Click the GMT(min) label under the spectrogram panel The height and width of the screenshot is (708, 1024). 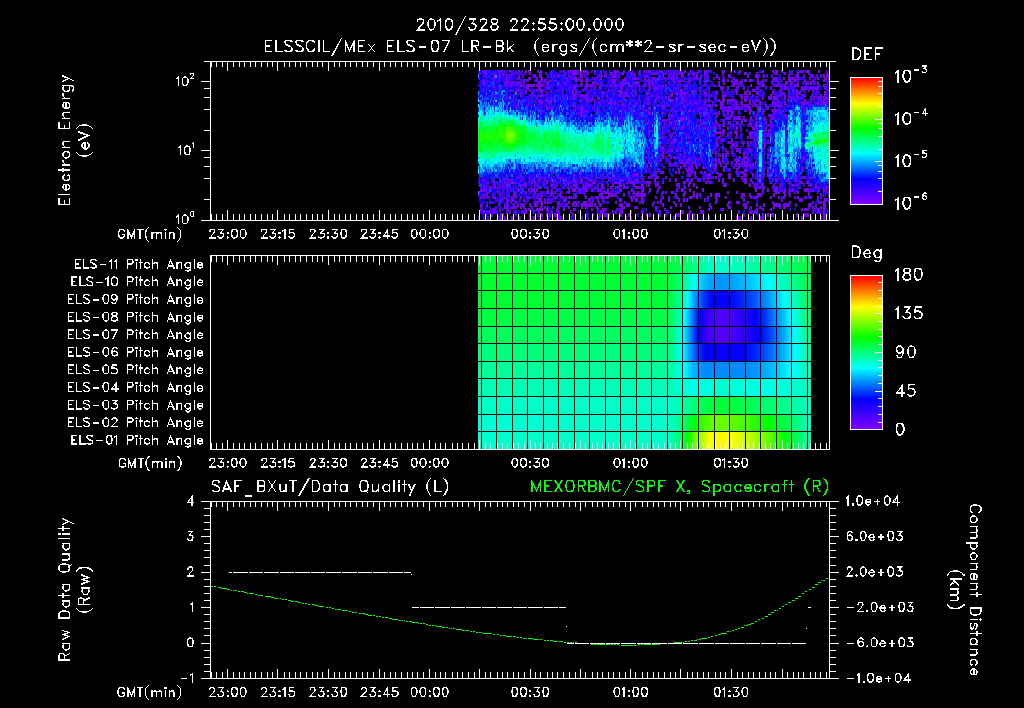coord(150,234)
